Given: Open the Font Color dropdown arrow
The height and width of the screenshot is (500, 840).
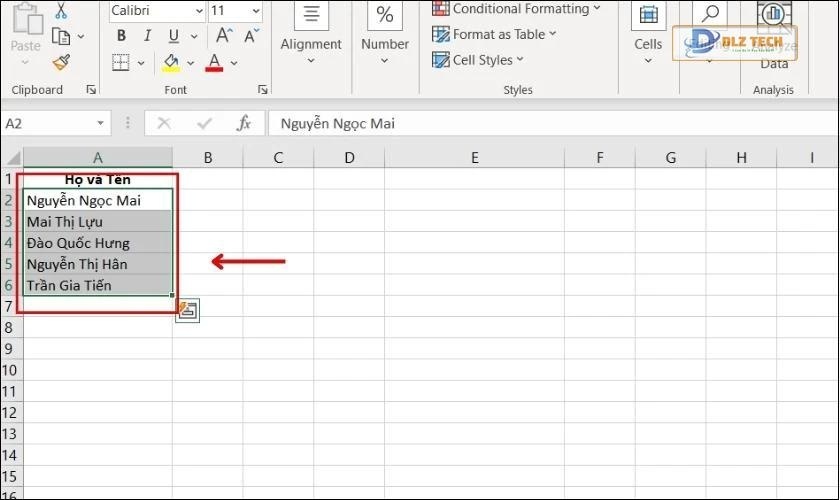Looking at the screenshot, I should coord(234,63).
